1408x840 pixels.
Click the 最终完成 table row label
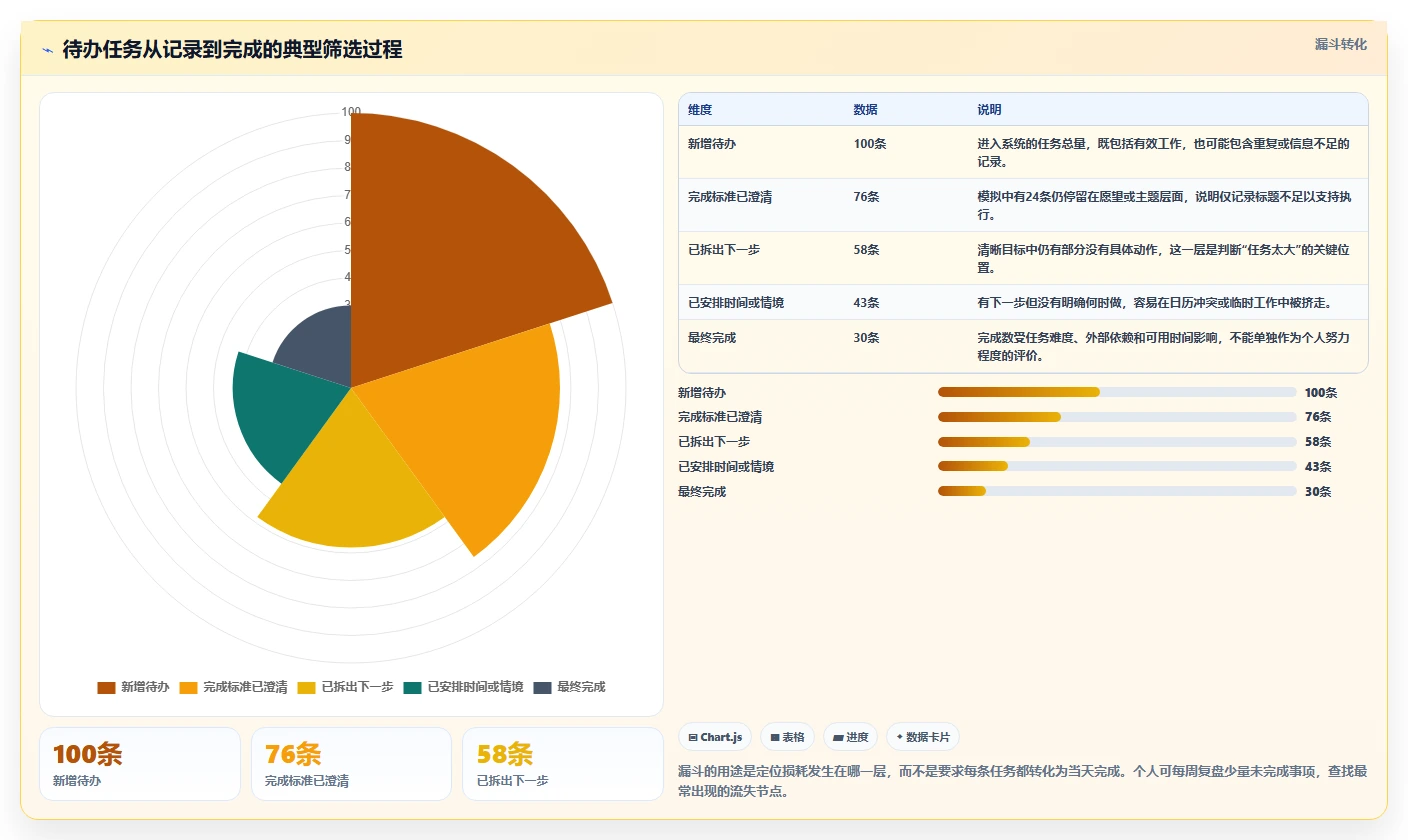712,338
